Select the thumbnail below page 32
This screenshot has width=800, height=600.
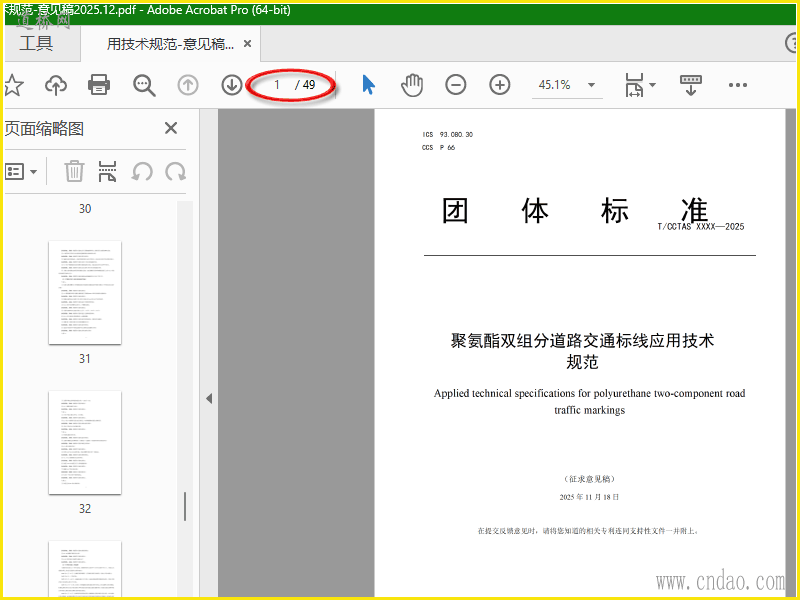coord(85,568)
